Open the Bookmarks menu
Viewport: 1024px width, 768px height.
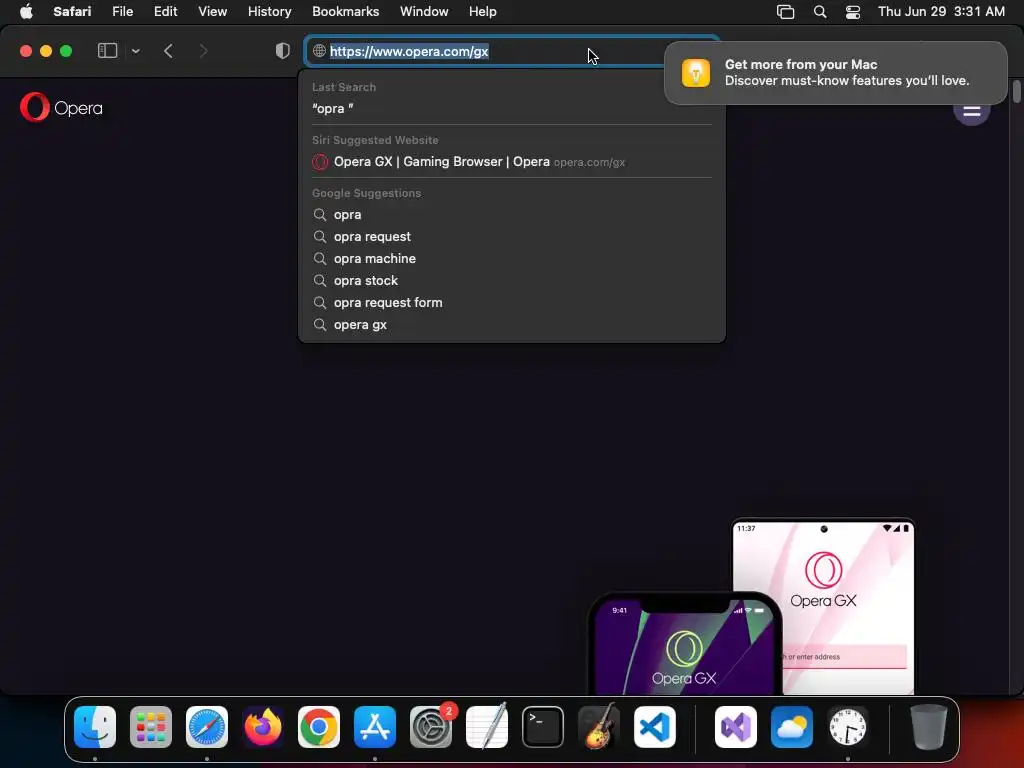pos(345,12)
